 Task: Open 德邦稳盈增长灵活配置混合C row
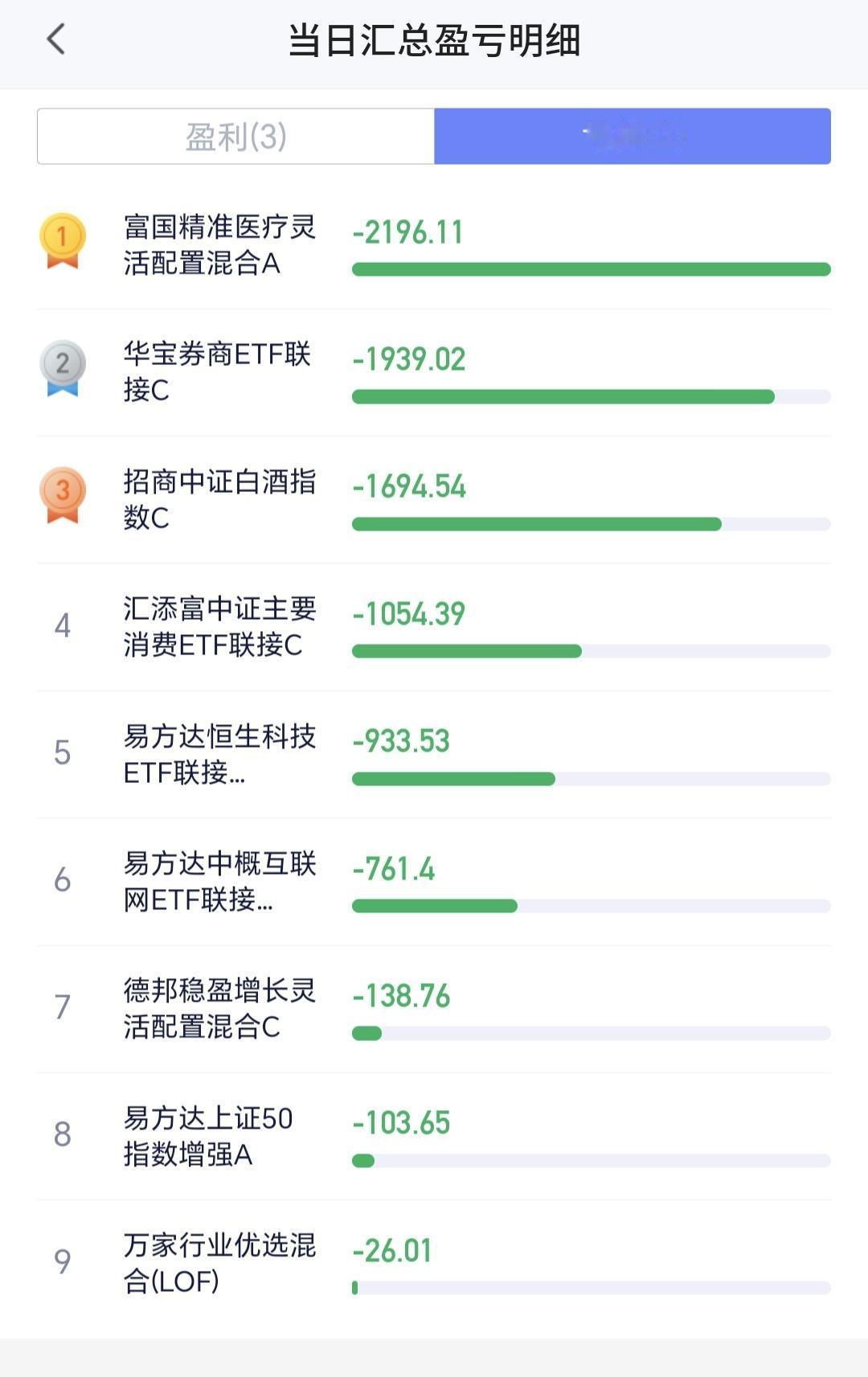tap(434, 1009)
